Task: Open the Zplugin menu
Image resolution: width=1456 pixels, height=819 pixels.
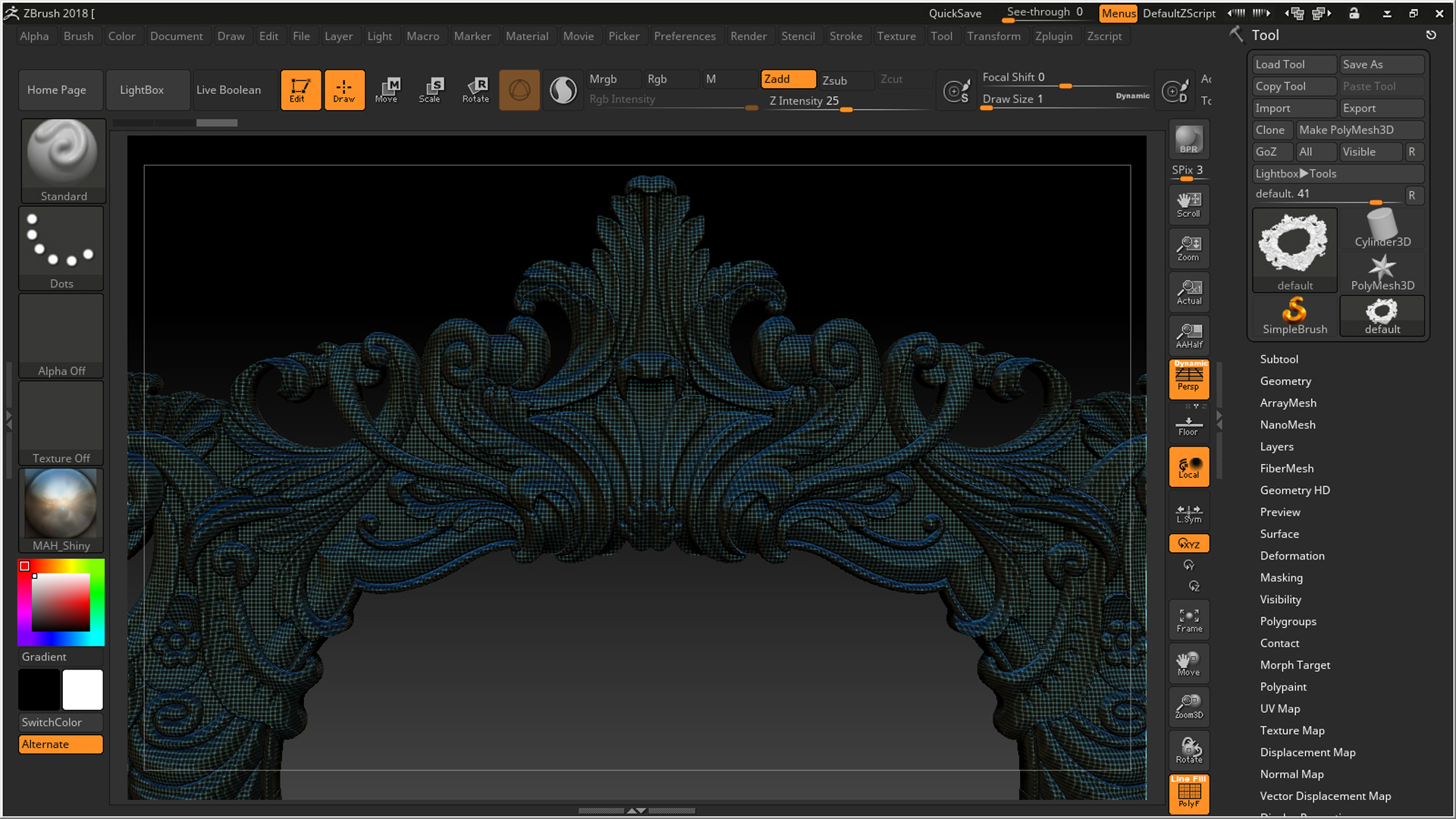Action: (x=1053, y=36)
